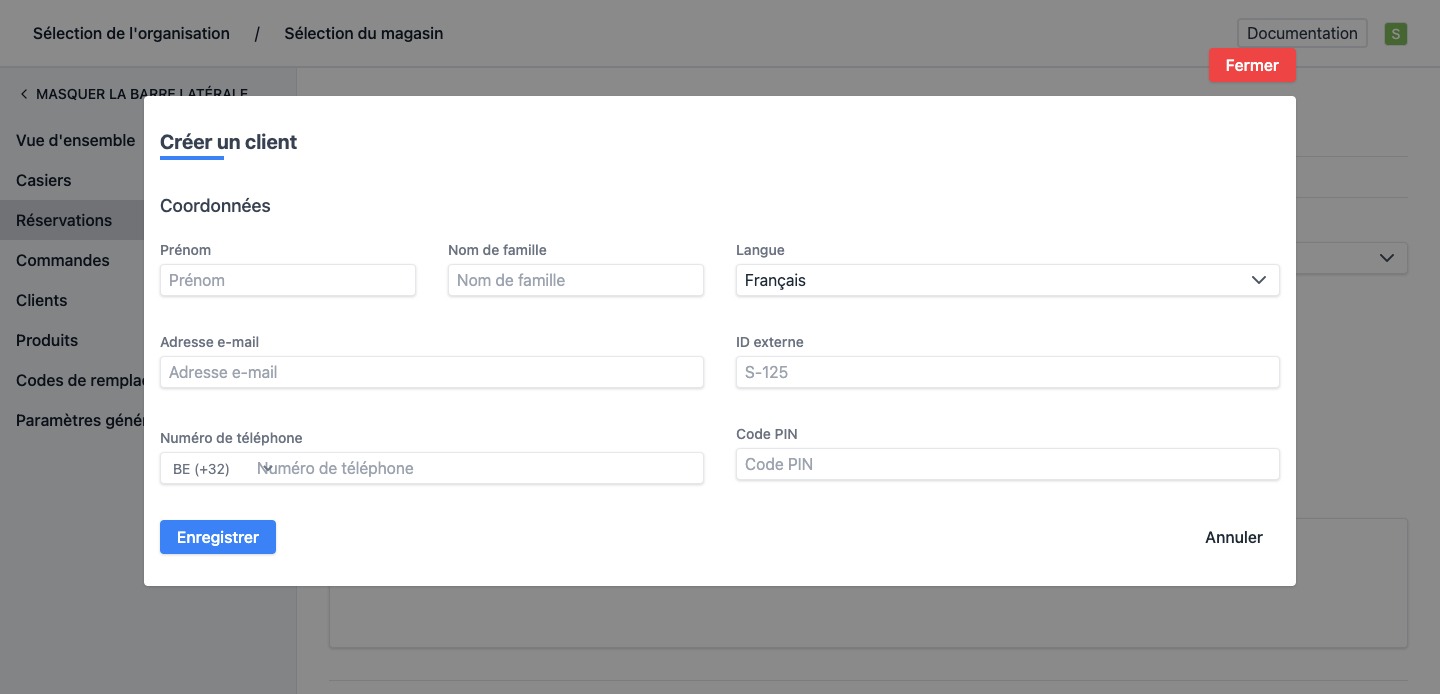The width and height of the screenshot is (1440, 694).
Task: Click Annuler to cancel client creation
Action: (x=1233, y=537)
